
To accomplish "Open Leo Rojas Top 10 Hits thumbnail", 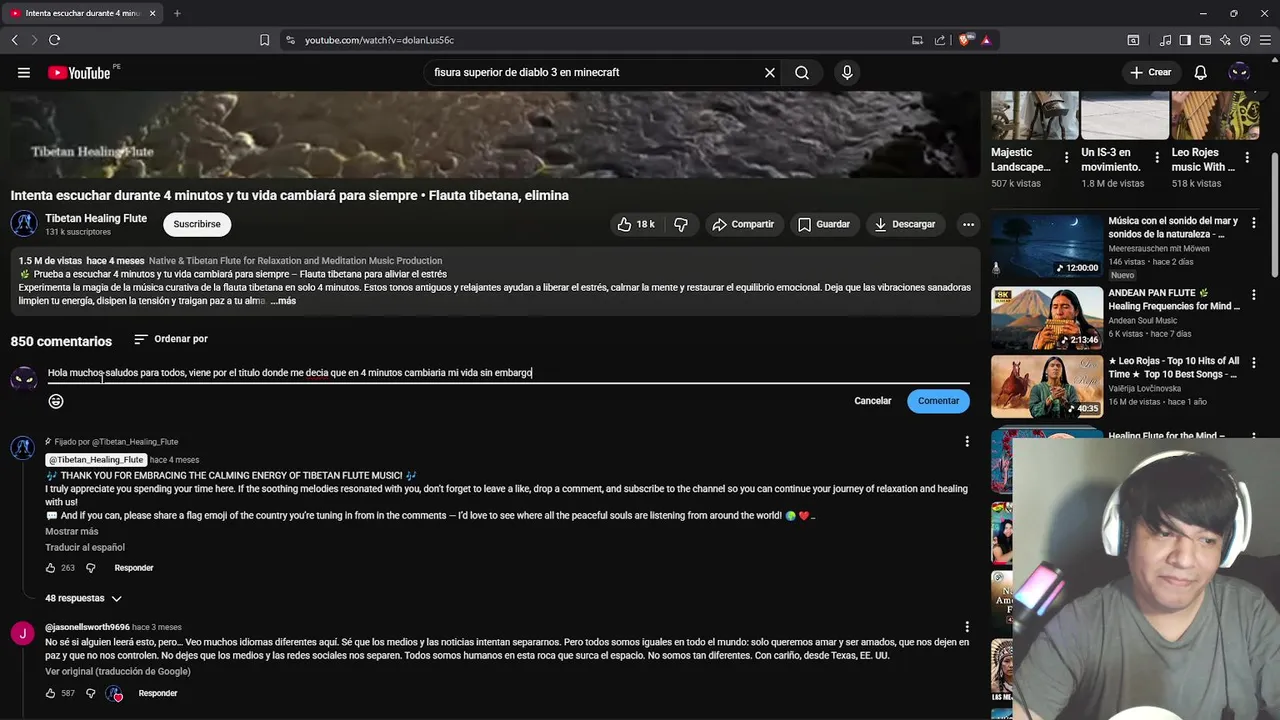I will click(1047, 387).
